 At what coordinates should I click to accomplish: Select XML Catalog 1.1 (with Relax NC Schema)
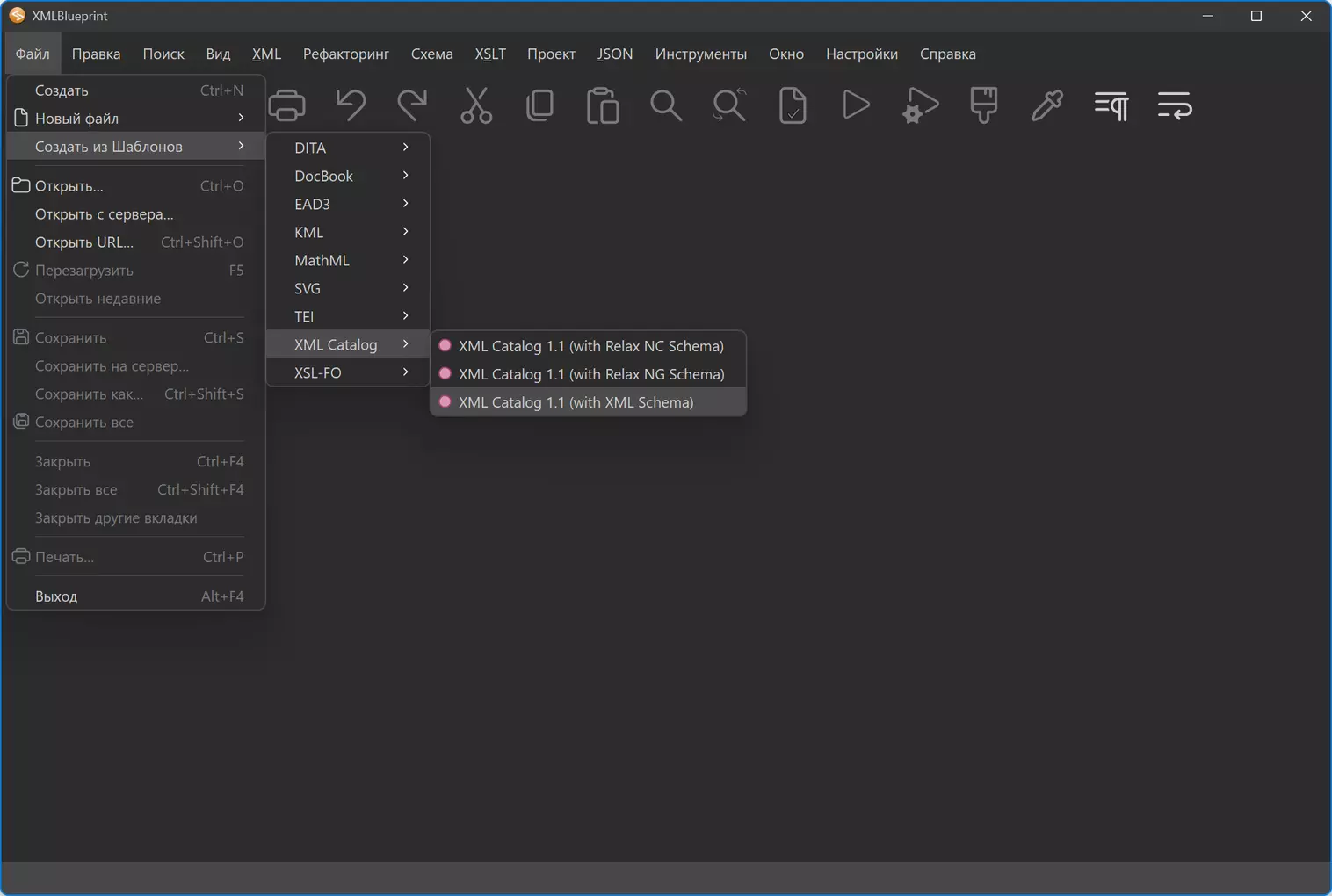pos(589,346)
